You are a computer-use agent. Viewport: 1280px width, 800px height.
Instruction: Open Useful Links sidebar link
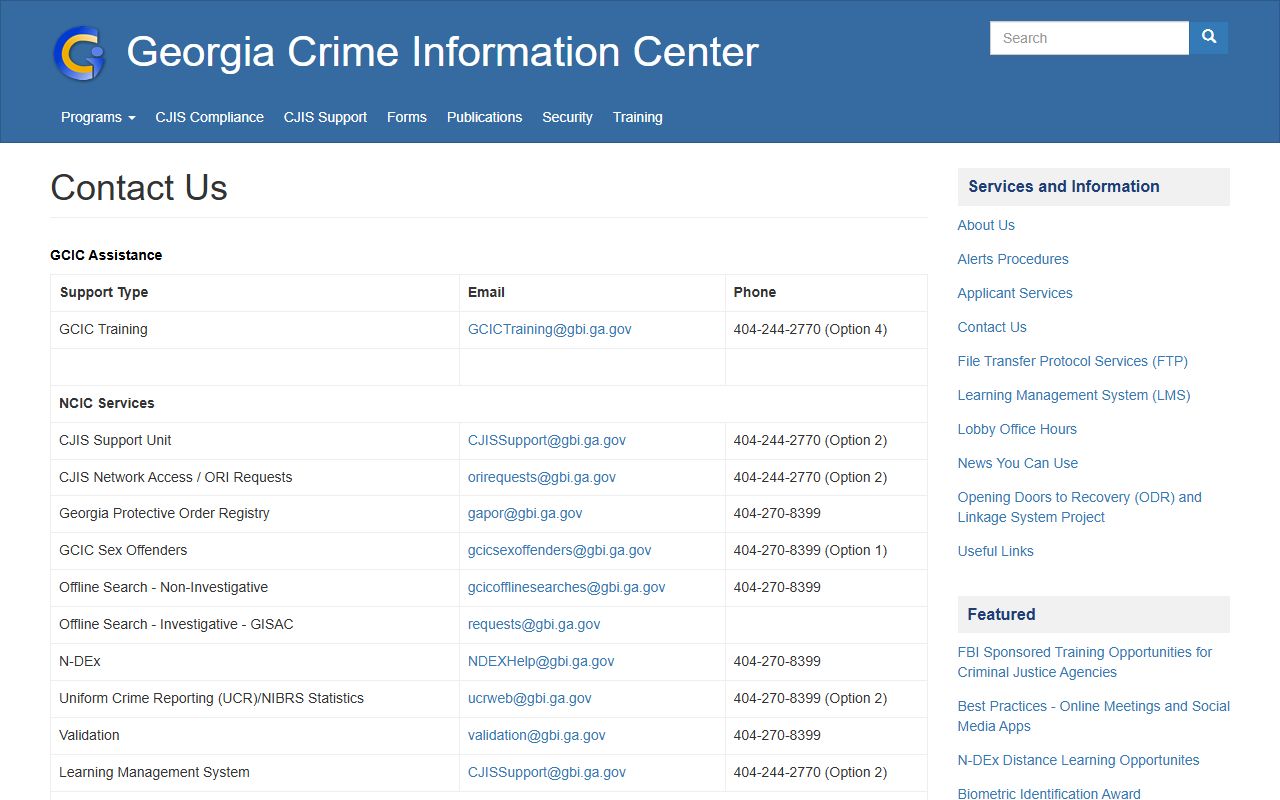point(996,551)
